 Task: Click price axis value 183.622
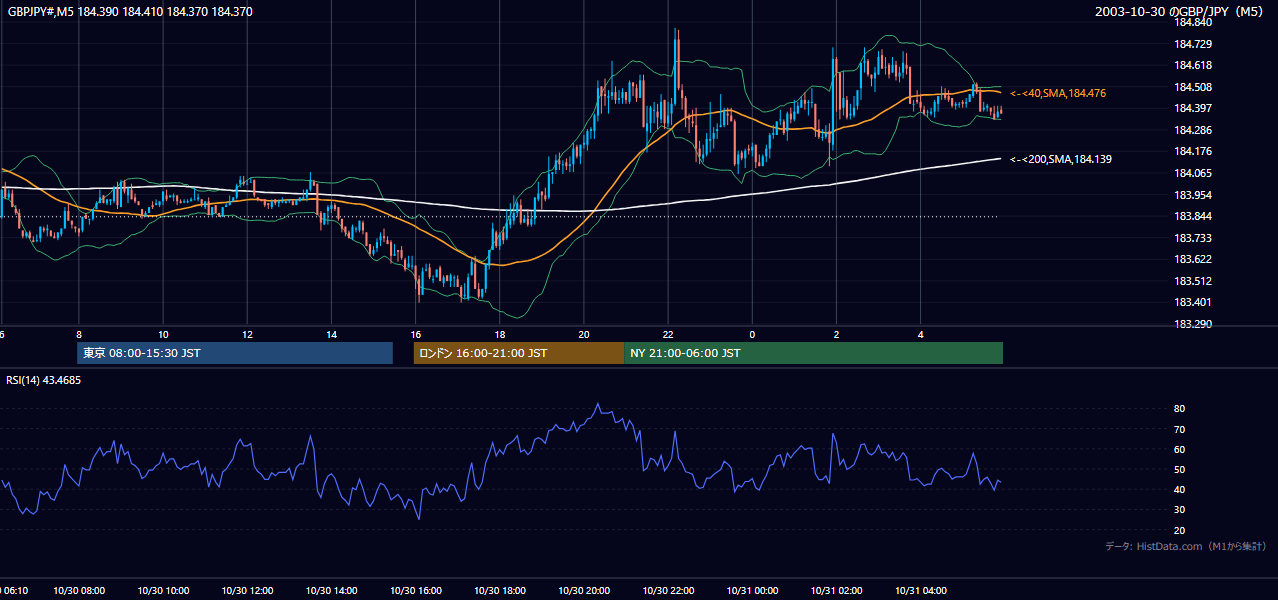point(1193,259)
